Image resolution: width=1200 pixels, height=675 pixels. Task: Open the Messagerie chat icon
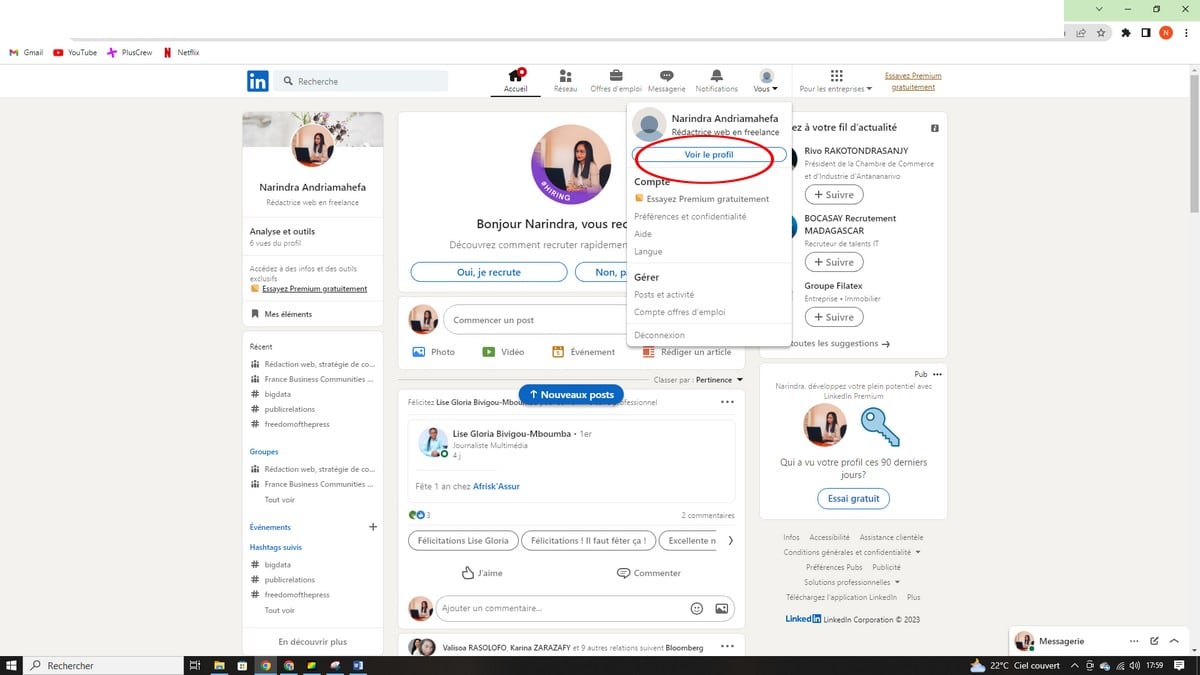[666, 76]
